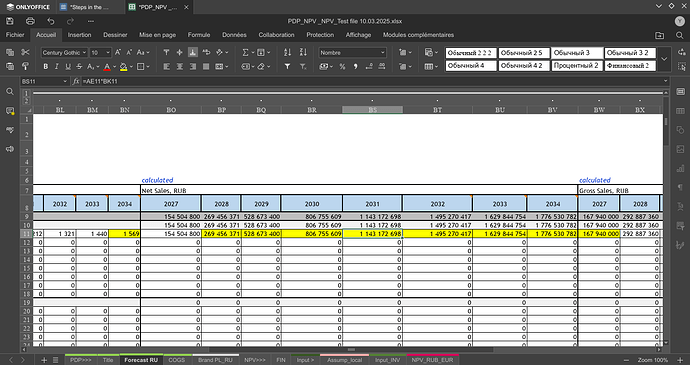Add a new sheet with plus button
690x365 pixels.
coord(44,360)
